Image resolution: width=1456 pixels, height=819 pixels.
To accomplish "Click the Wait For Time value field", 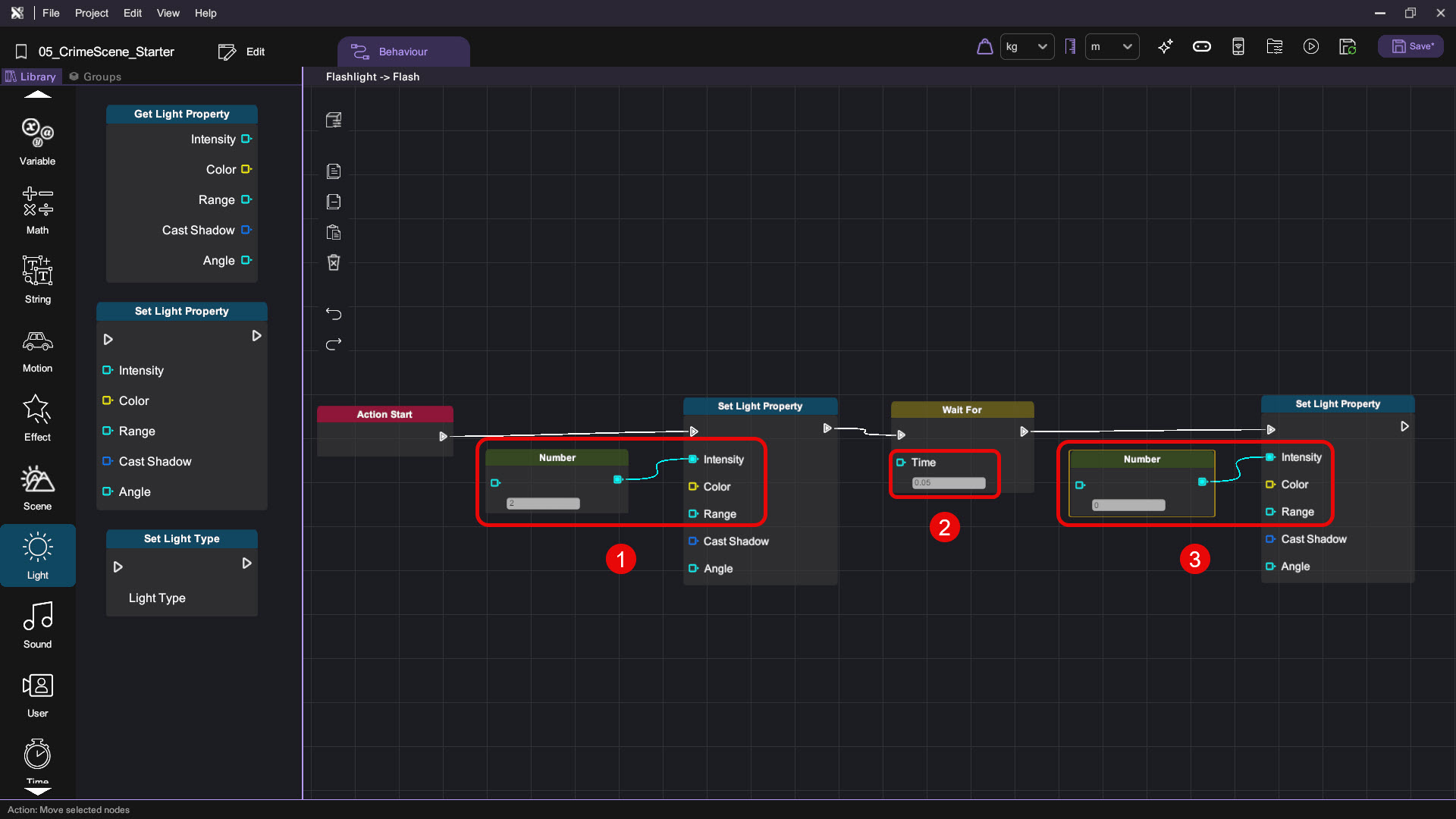I will [x=948, y=483].
